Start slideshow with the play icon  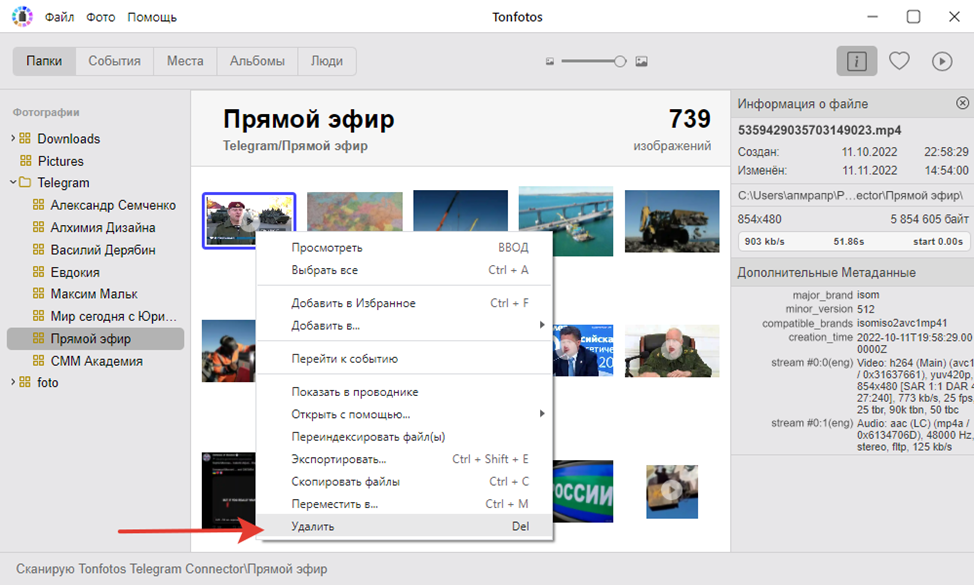coord(942,61)
